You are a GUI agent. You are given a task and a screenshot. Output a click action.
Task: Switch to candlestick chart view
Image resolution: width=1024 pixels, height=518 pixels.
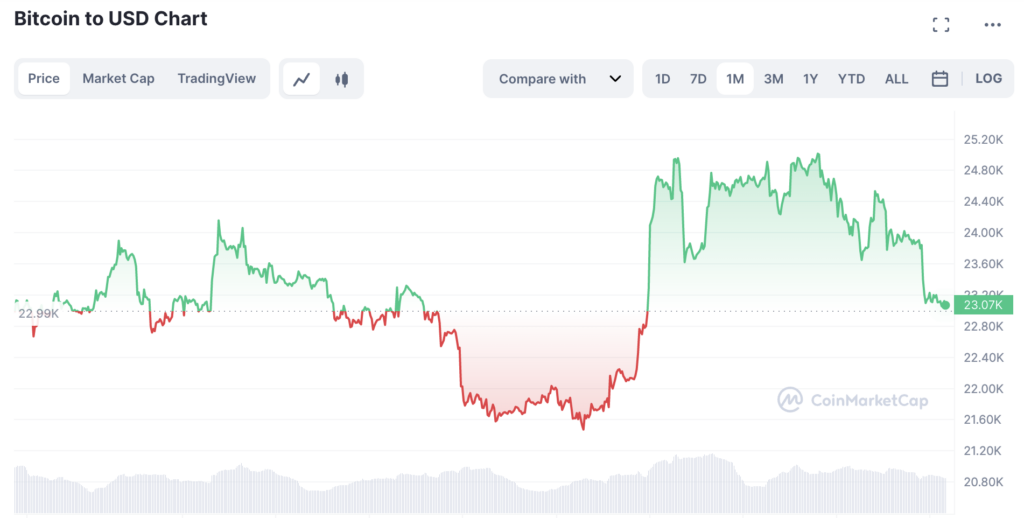342,79
